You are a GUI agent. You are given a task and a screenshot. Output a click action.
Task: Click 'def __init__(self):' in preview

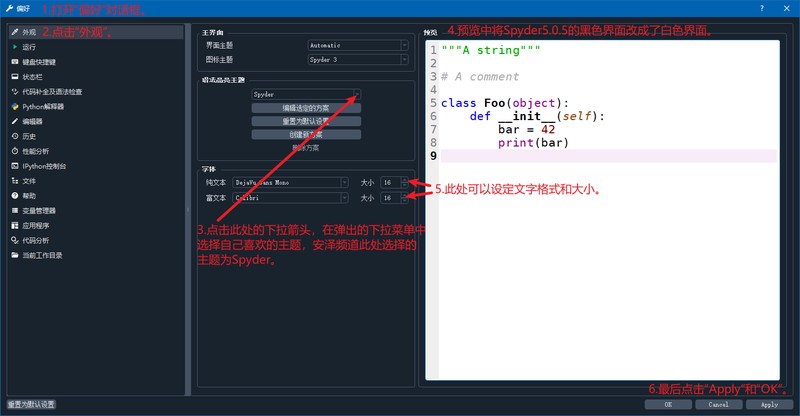(537, 116)
